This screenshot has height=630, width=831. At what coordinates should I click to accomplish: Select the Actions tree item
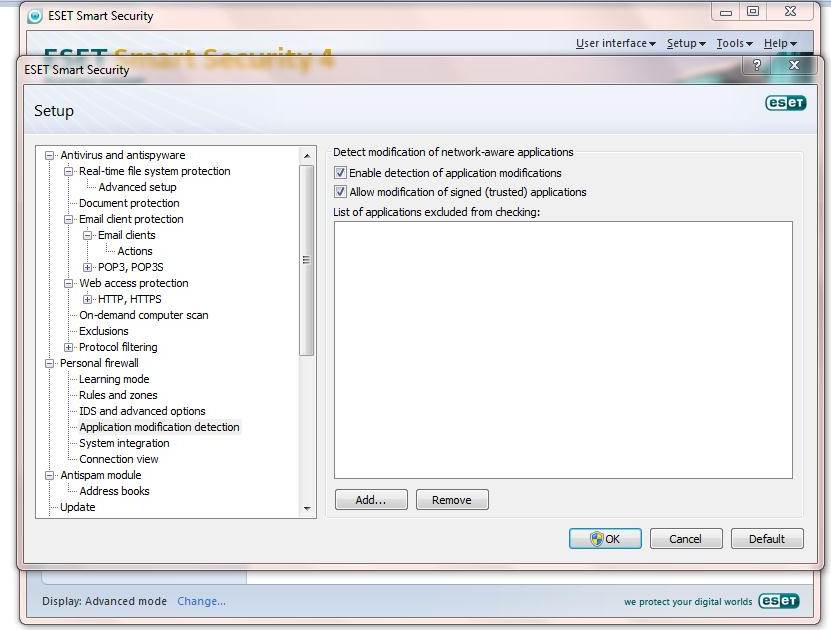pos(135,251)
